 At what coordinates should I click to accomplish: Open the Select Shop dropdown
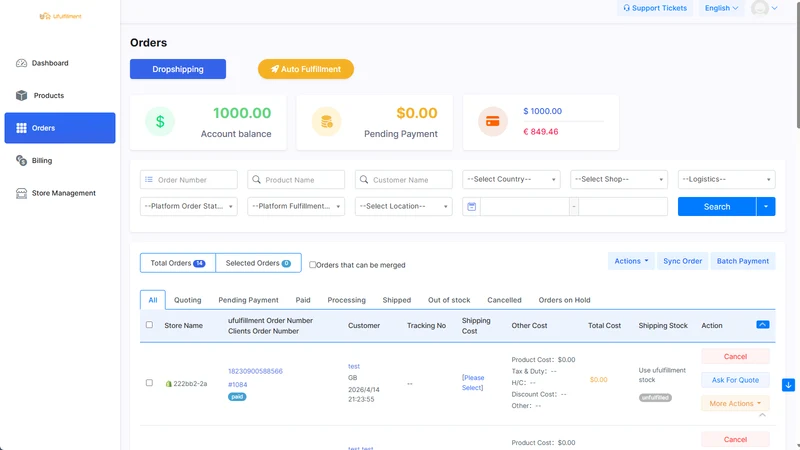619,179
